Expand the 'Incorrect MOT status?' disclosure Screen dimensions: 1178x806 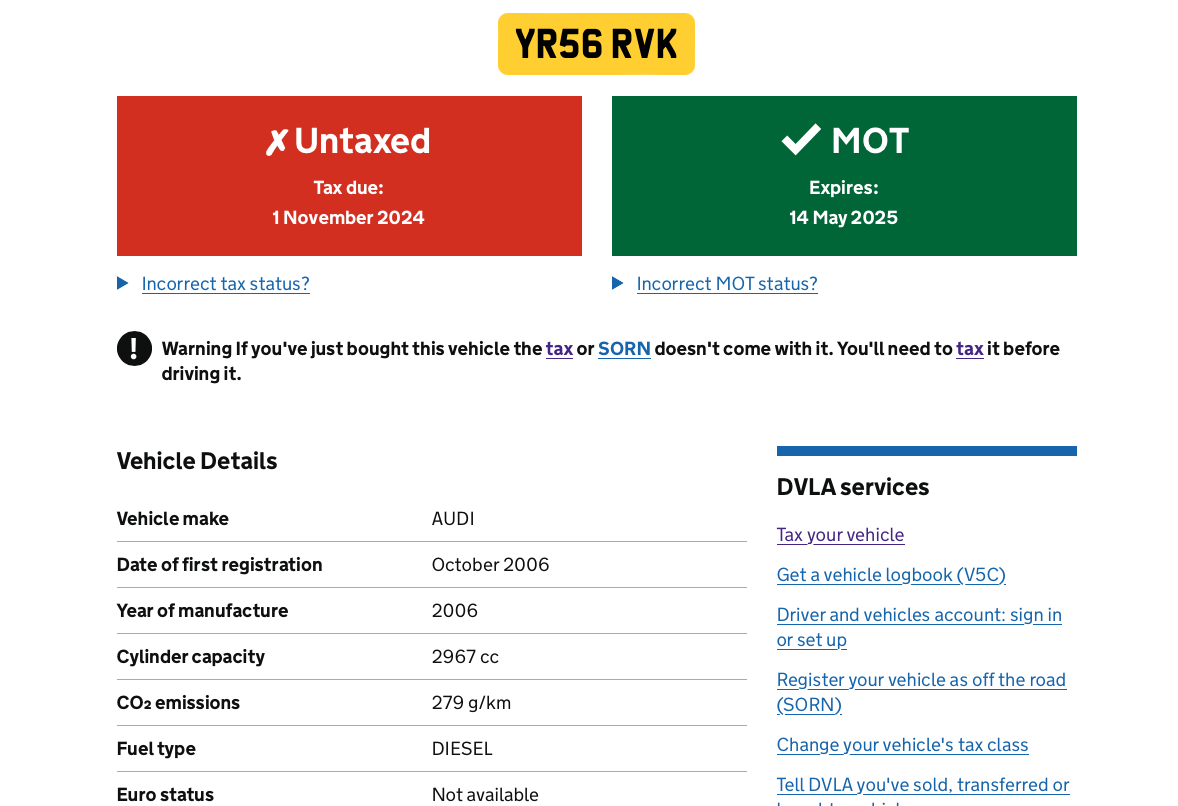click(726, 284)
